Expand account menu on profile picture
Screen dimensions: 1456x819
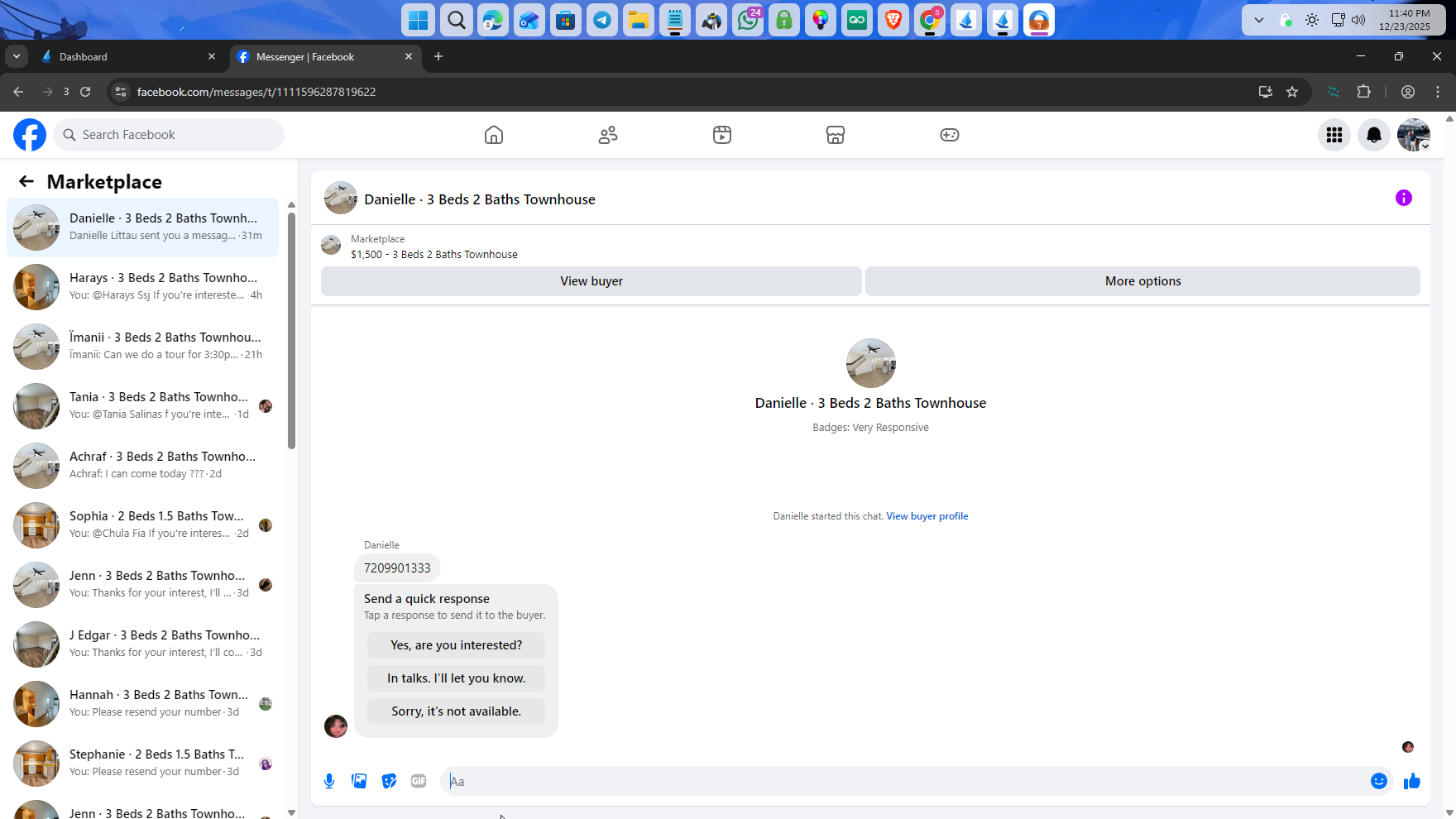pos(1414,135)
